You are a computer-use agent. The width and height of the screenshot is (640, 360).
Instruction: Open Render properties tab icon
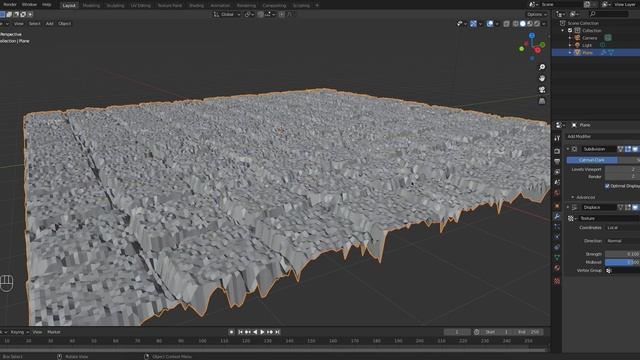(x=557, y=151)
